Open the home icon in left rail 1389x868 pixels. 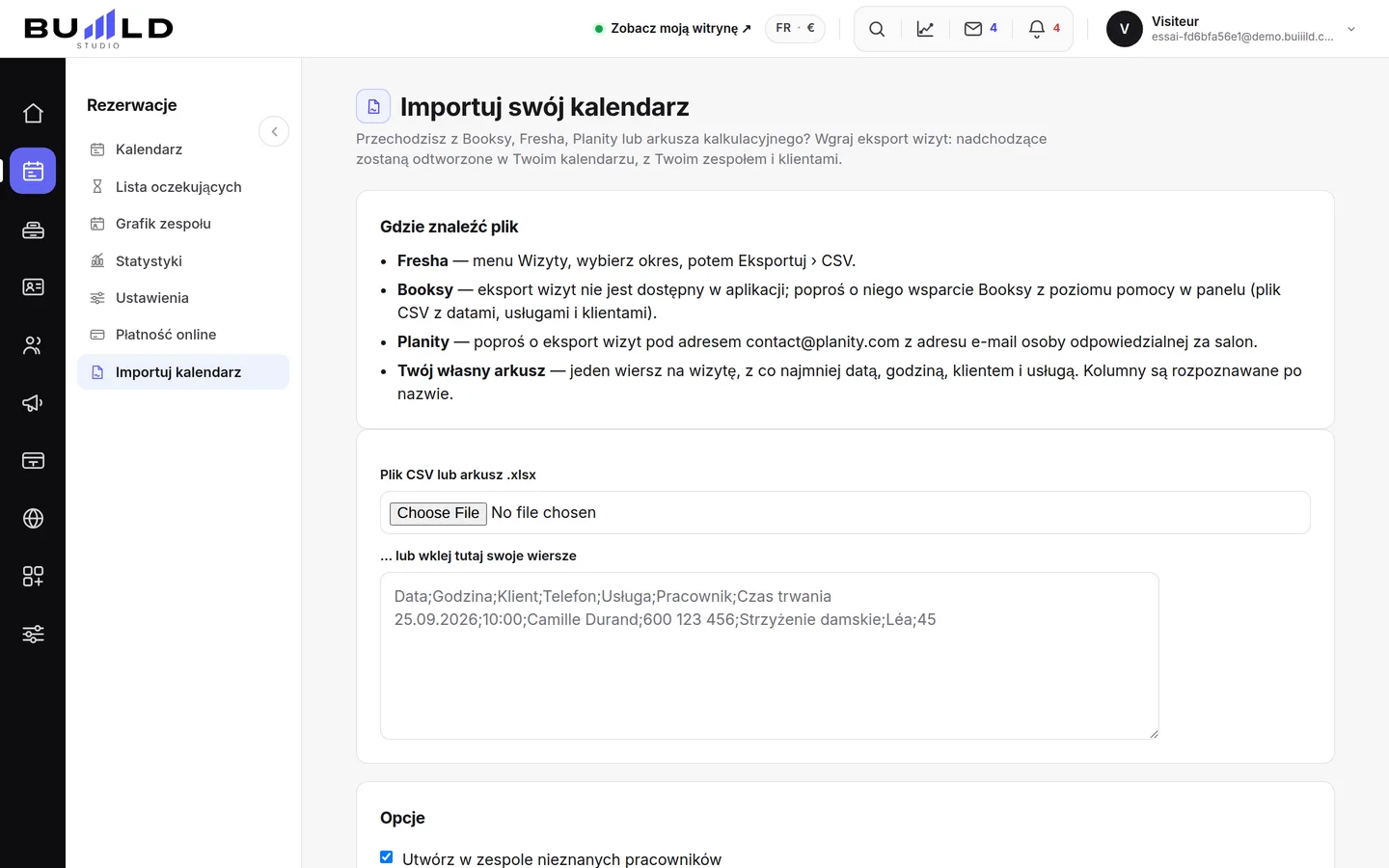pos(33,114)
